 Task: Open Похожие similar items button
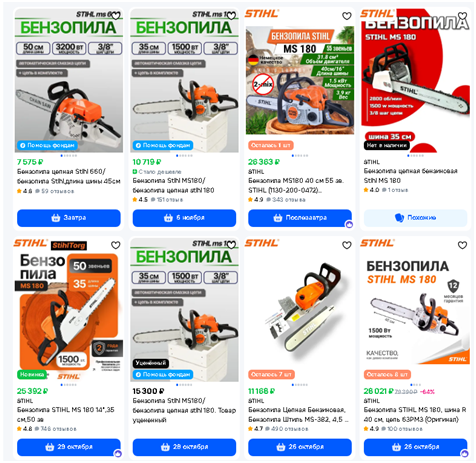[x=415, y=218]
